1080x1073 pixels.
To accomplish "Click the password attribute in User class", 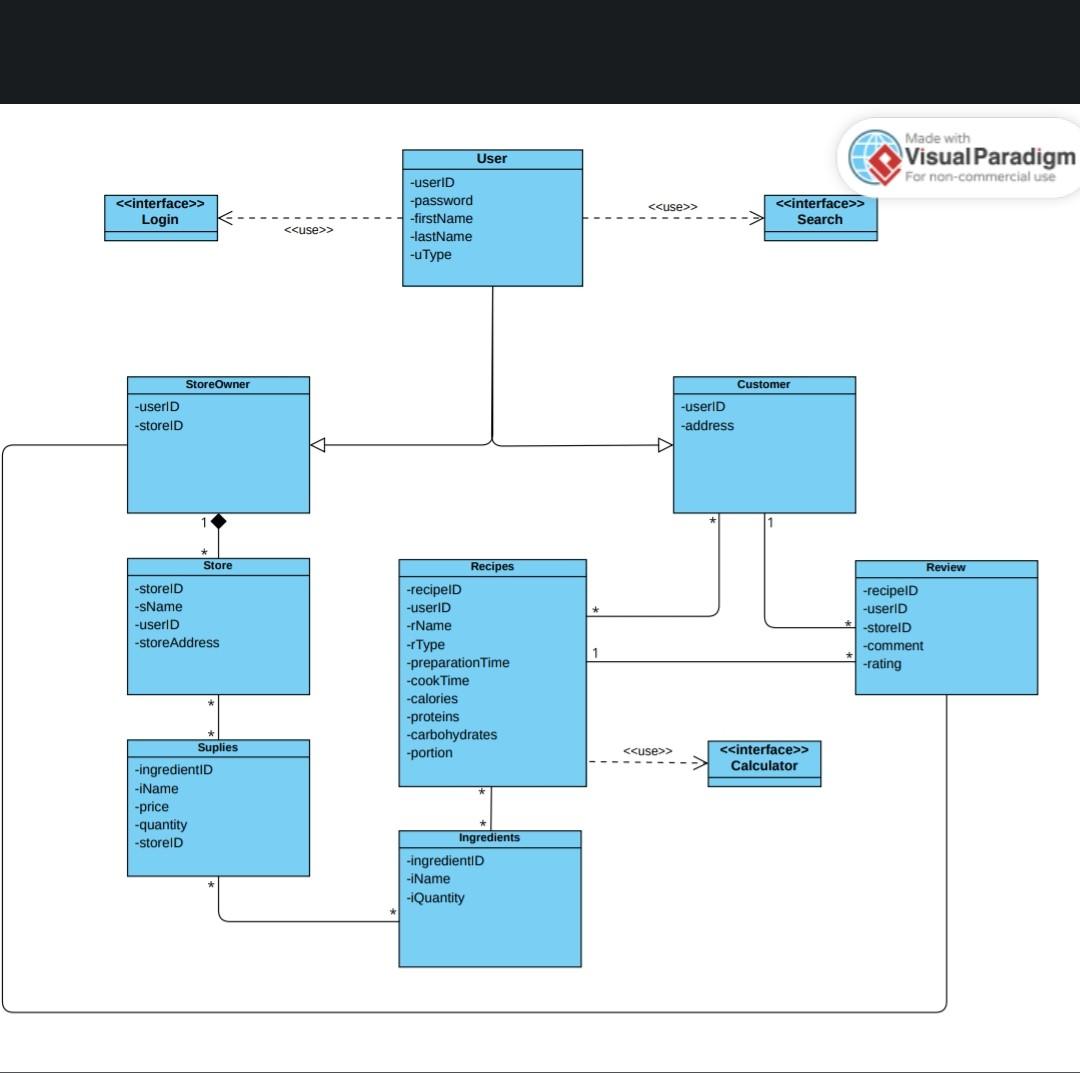I will 444,200.
